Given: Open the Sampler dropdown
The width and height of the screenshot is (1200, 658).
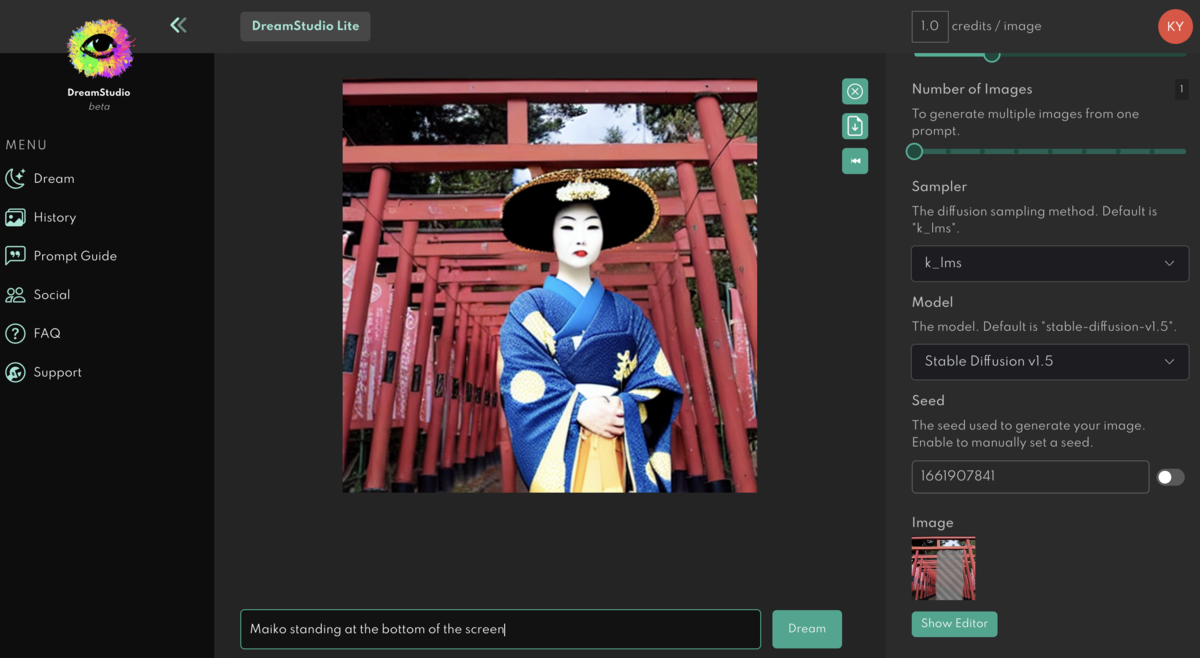Looking at the screenshot, I should tap(1049, 263).
